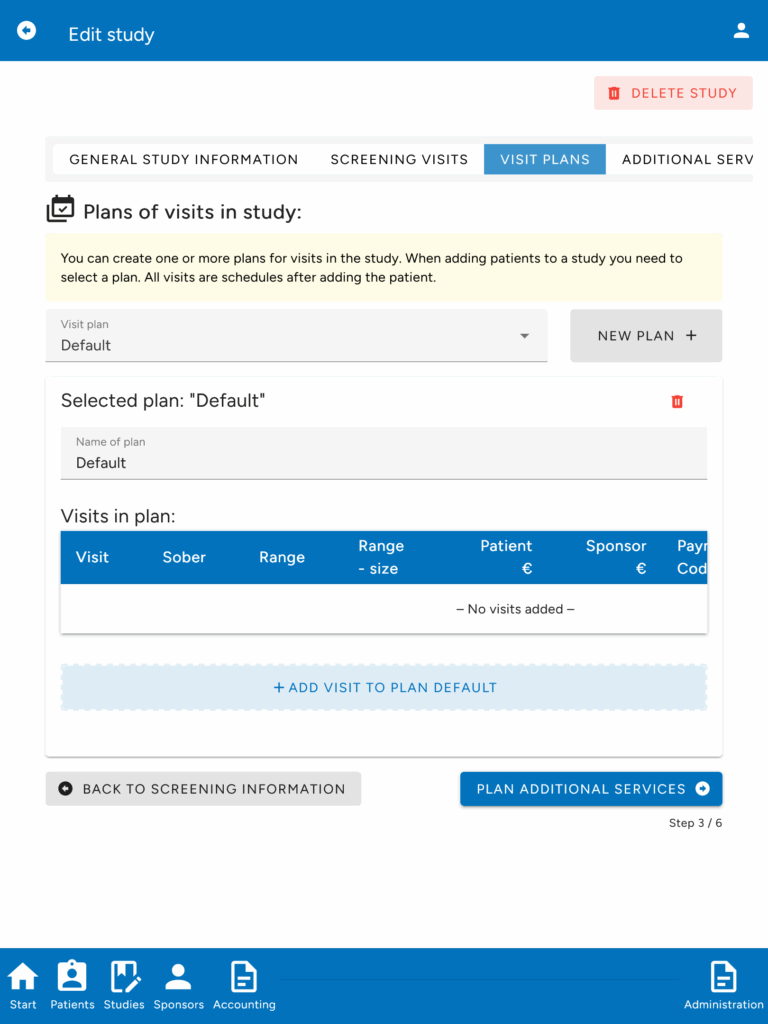Click the Name of plan input field
This screenshot has width=768, height=1024.
[384, 453]
